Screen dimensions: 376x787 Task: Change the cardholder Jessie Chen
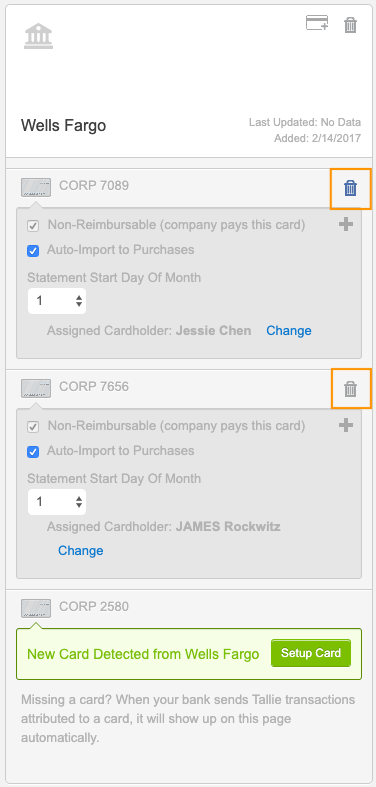[289, 331]
